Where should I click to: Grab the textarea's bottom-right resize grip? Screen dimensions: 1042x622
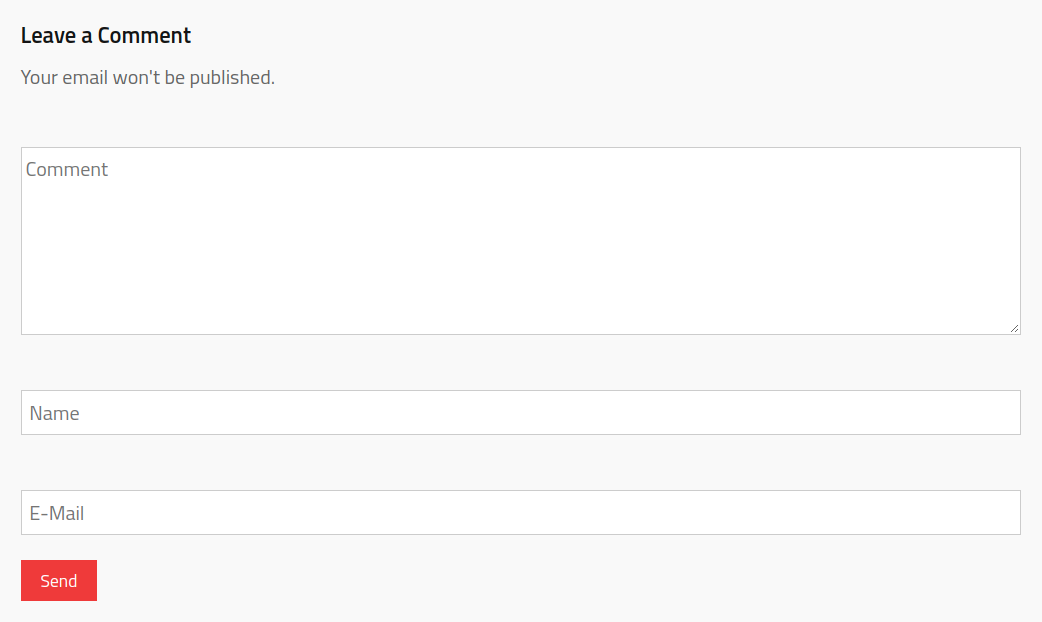click(x=1014, y=328)
